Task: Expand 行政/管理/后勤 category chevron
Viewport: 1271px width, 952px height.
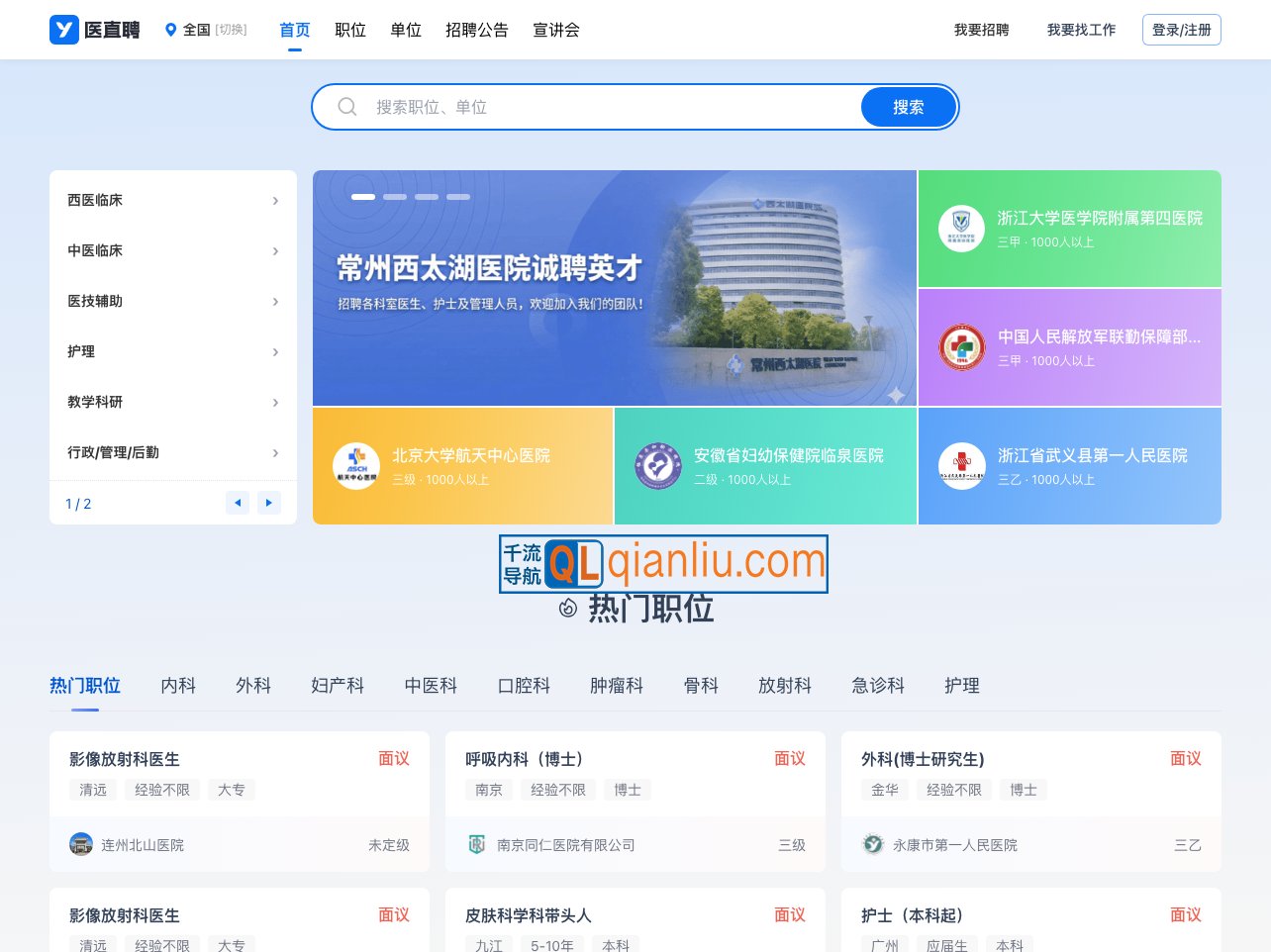Action: [x=275, y=453]
